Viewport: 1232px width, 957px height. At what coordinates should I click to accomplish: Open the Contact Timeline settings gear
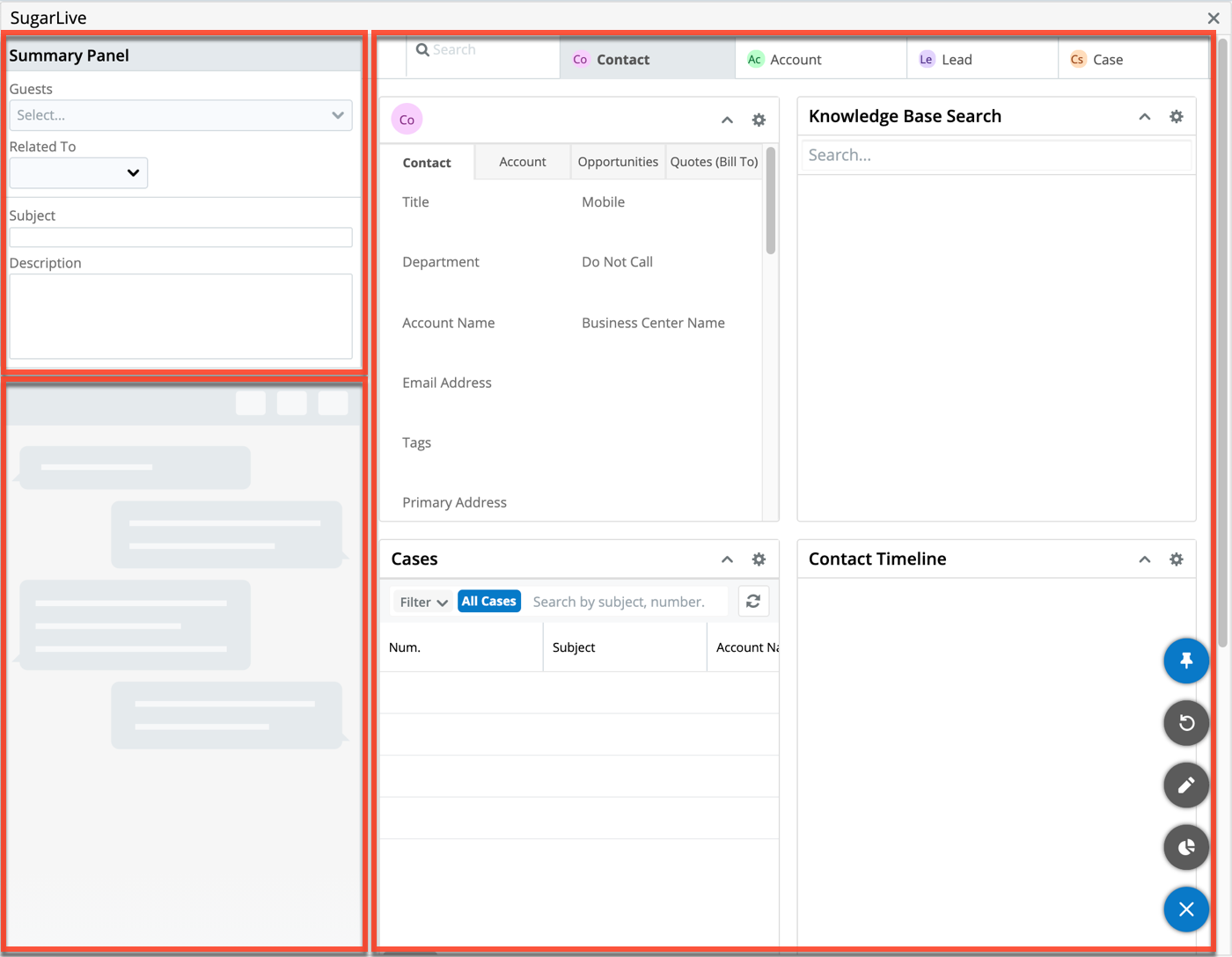(1177, 559)
